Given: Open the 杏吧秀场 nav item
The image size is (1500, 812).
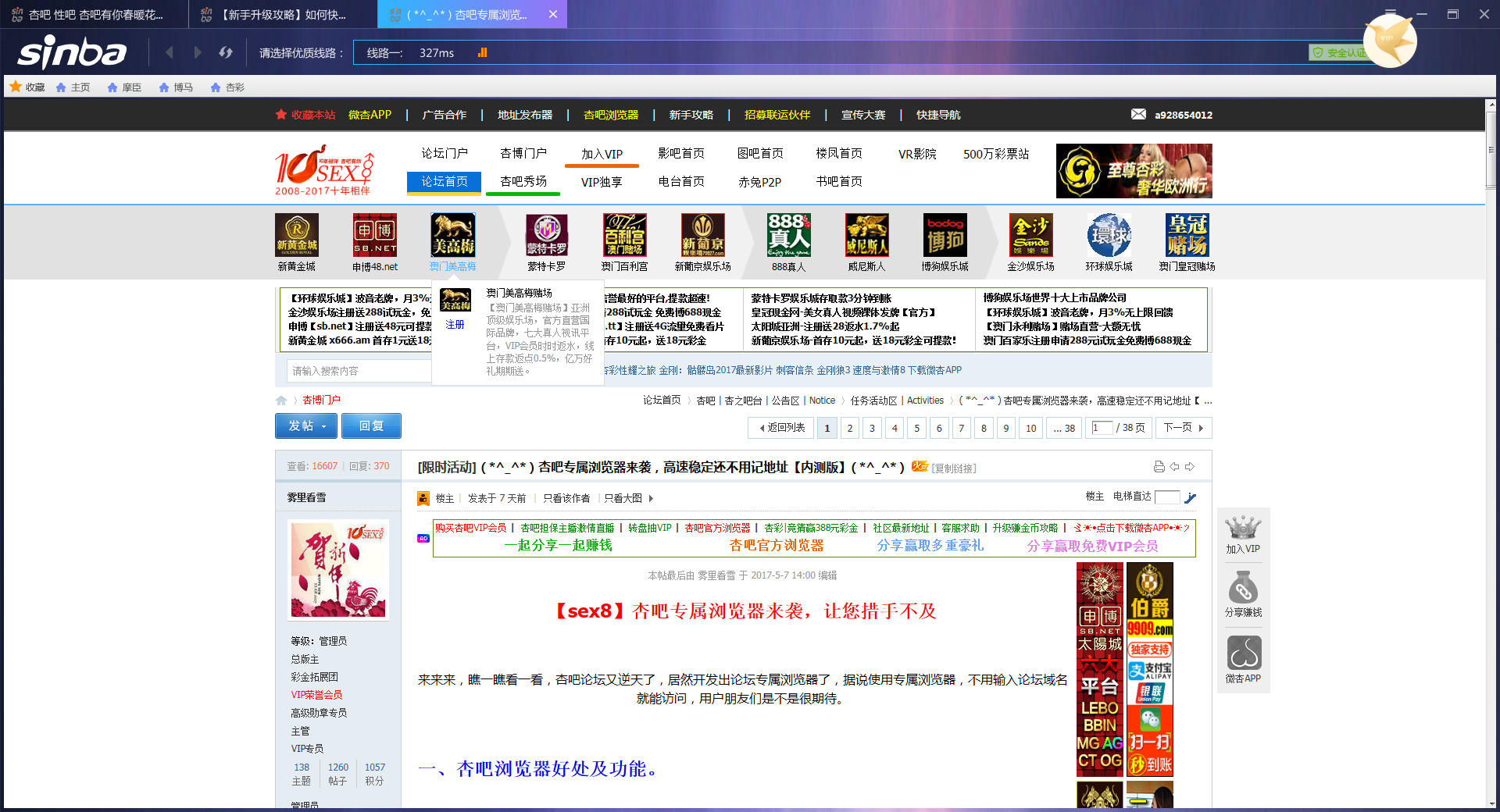Looking at the screenshot, I should (x=523, y=181).
